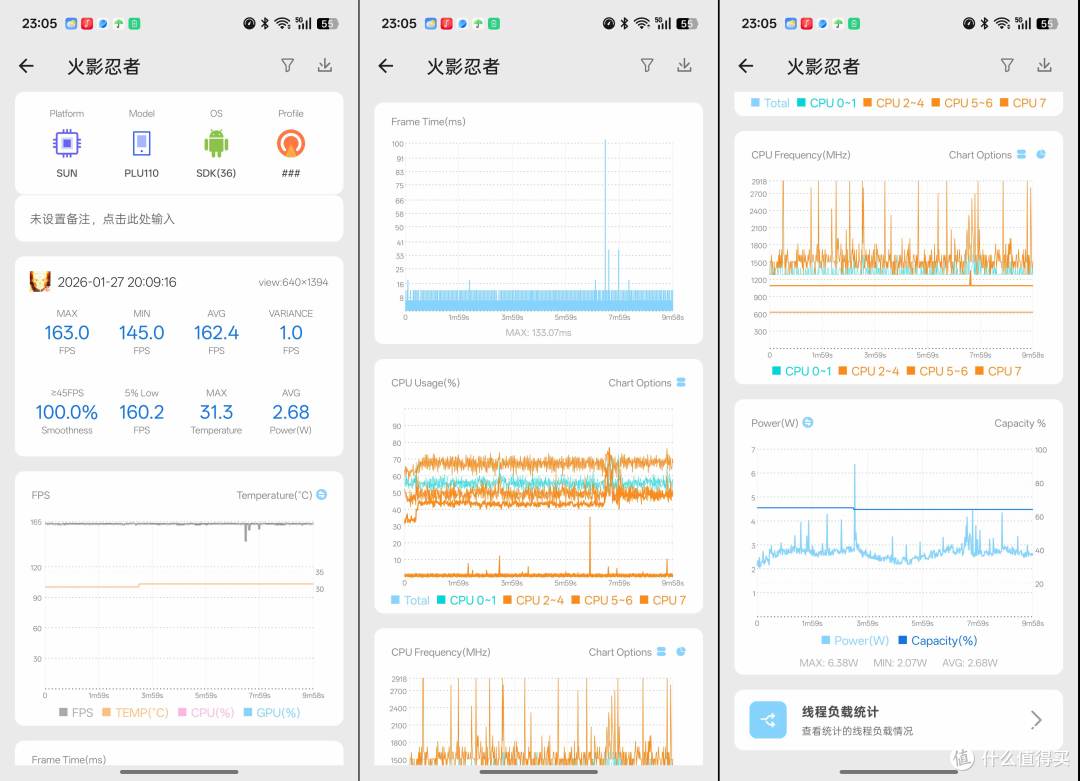Tap the note input field 未设置备注

179,219
